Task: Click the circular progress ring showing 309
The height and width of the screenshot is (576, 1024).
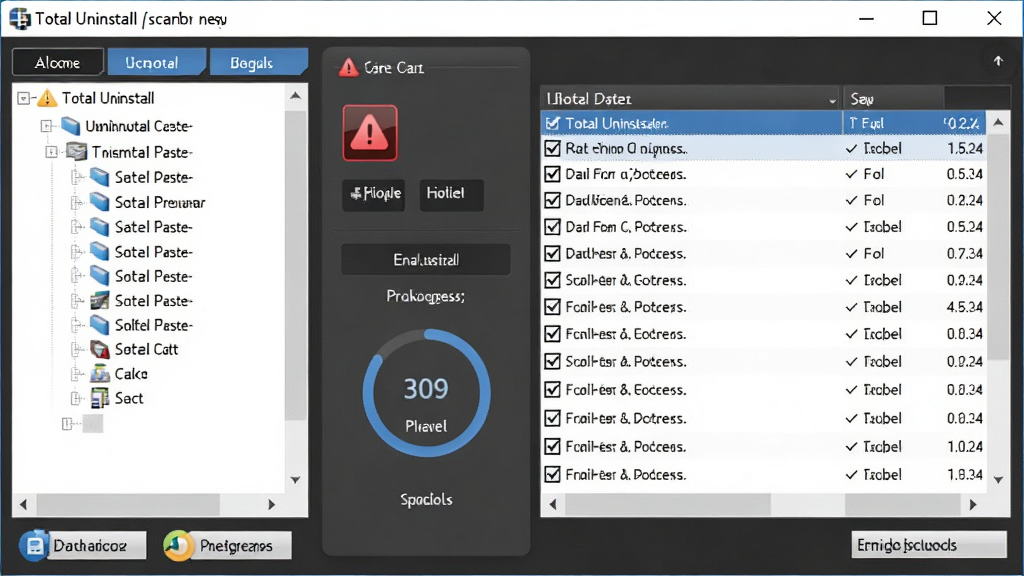Action: click(x=426, y=392)
